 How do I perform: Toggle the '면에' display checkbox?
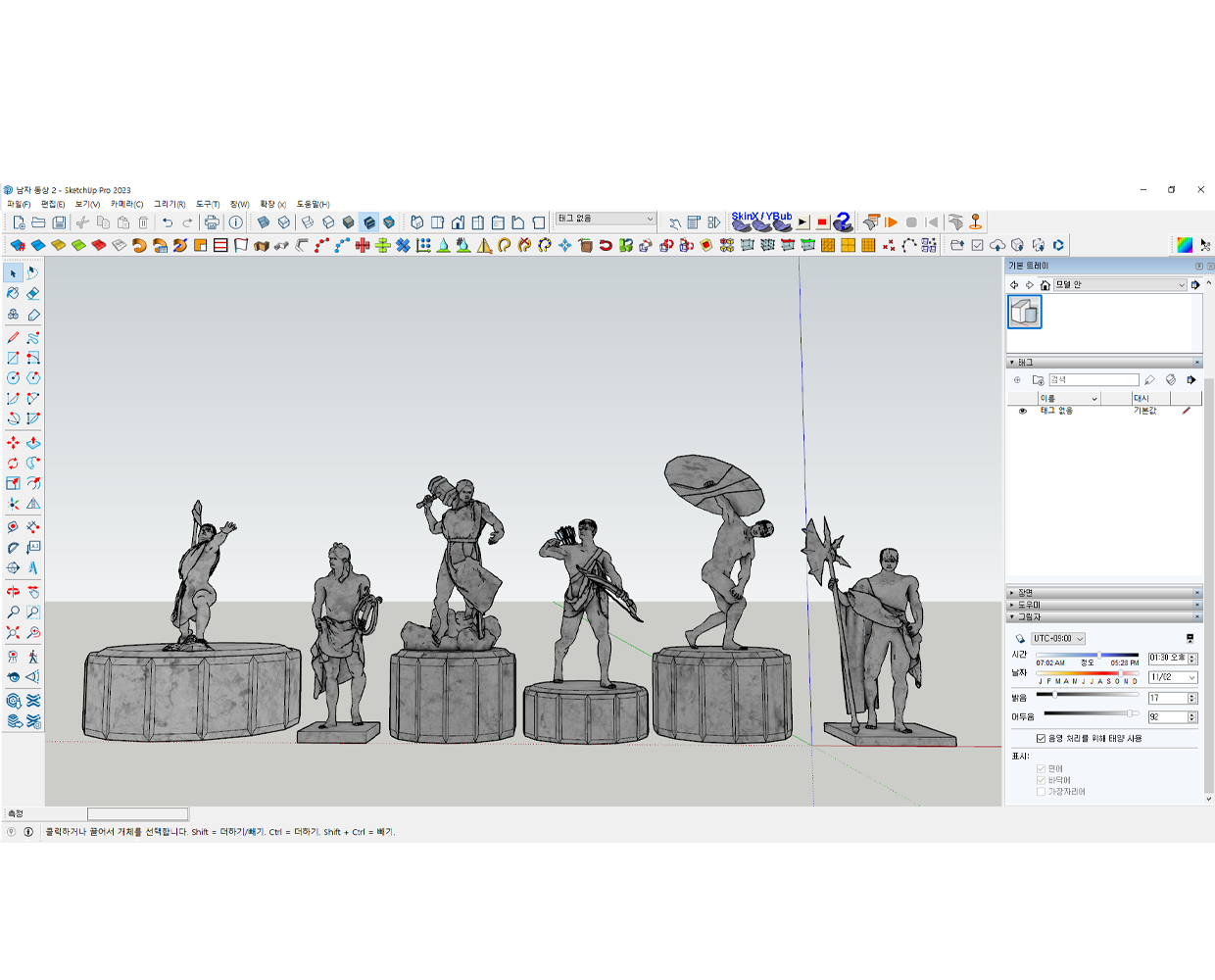(1041, 769)
